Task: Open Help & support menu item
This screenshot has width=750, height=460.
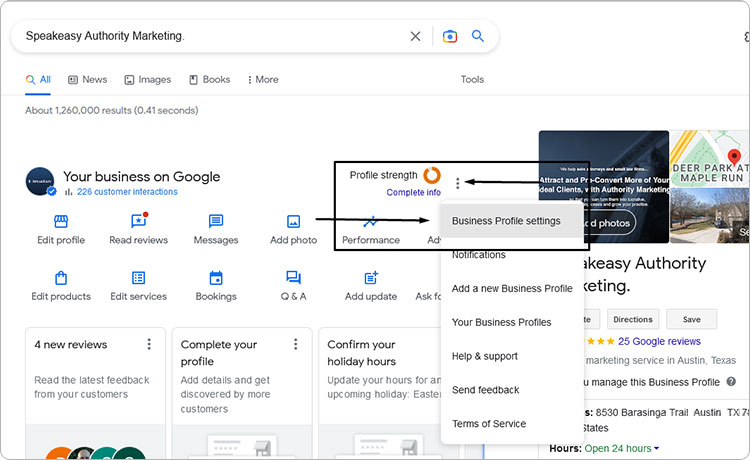Action: (x=512, y=356)
